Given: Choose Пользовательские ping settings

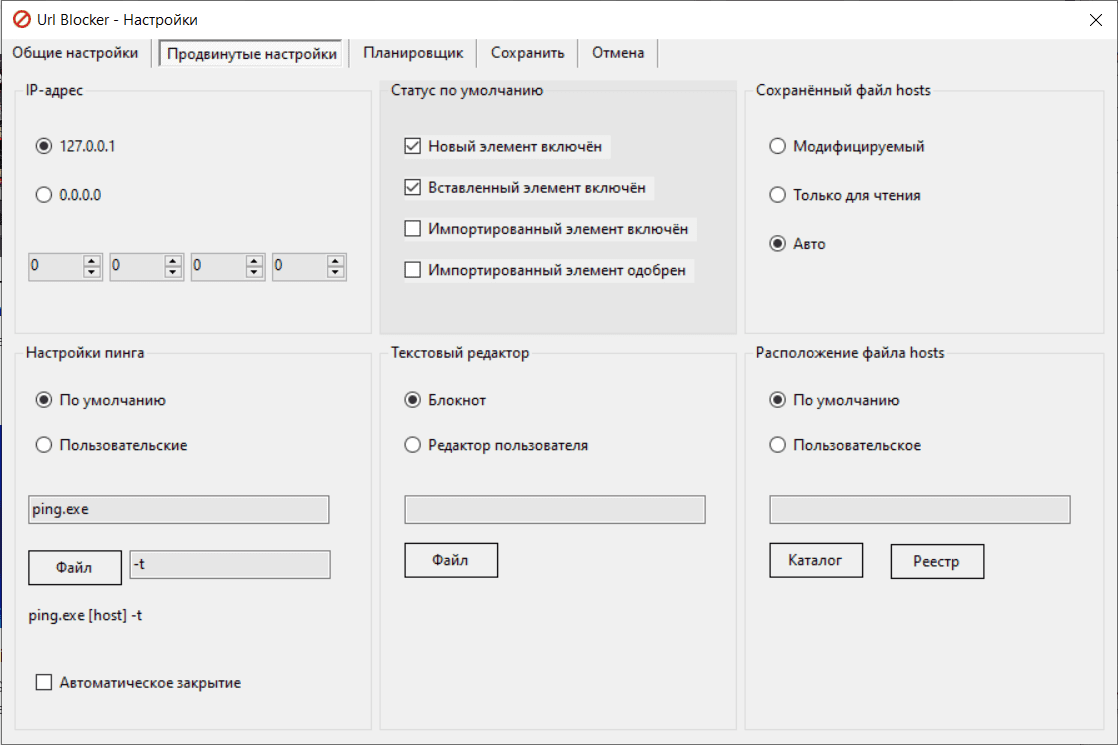Looking at the screenshot, I should point(43,445).
